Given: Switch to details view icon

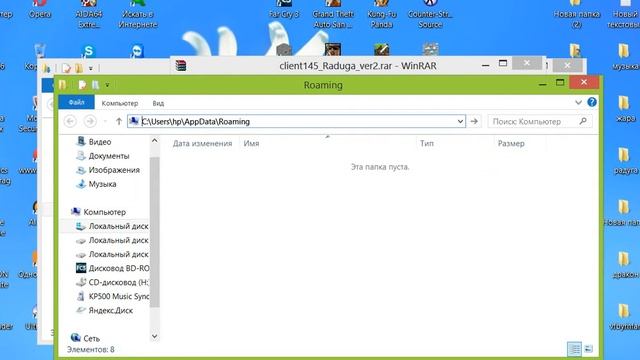Looking at the screenshot, I should point(574,349).
